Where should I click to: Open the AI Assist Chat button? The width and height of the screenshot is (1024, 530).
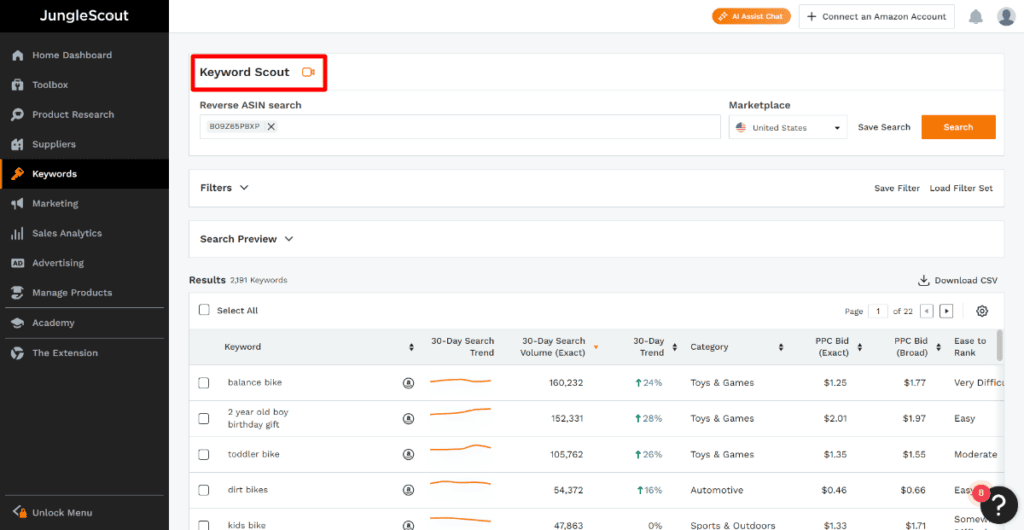(751, 16)
